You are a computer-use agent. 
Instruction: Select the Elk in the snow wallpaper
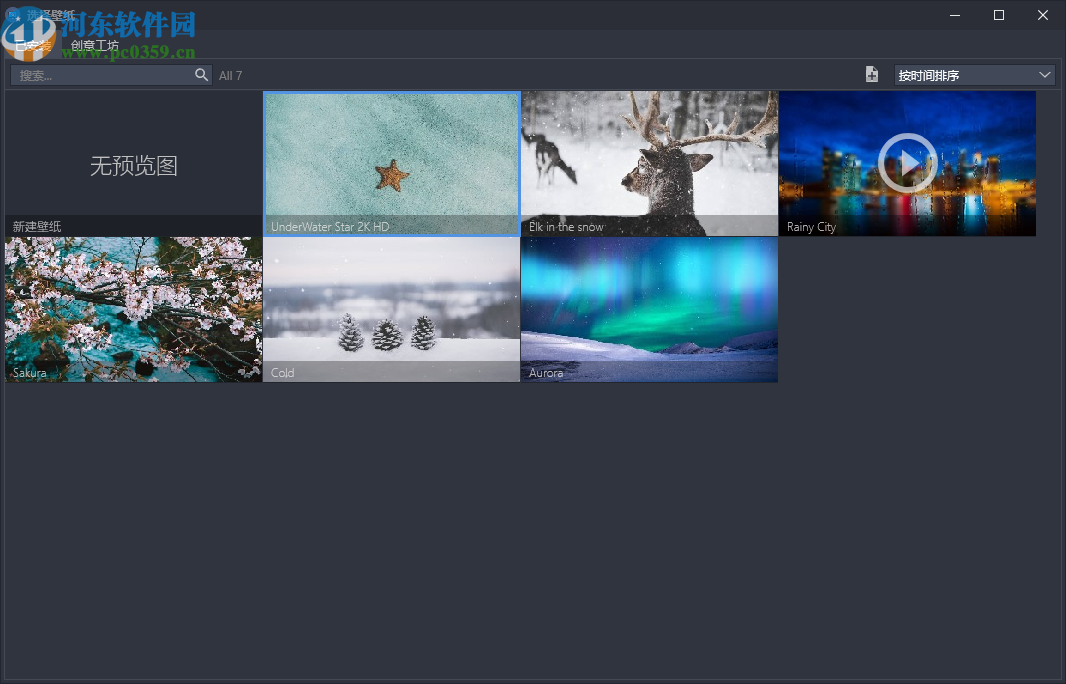[649, 164]
